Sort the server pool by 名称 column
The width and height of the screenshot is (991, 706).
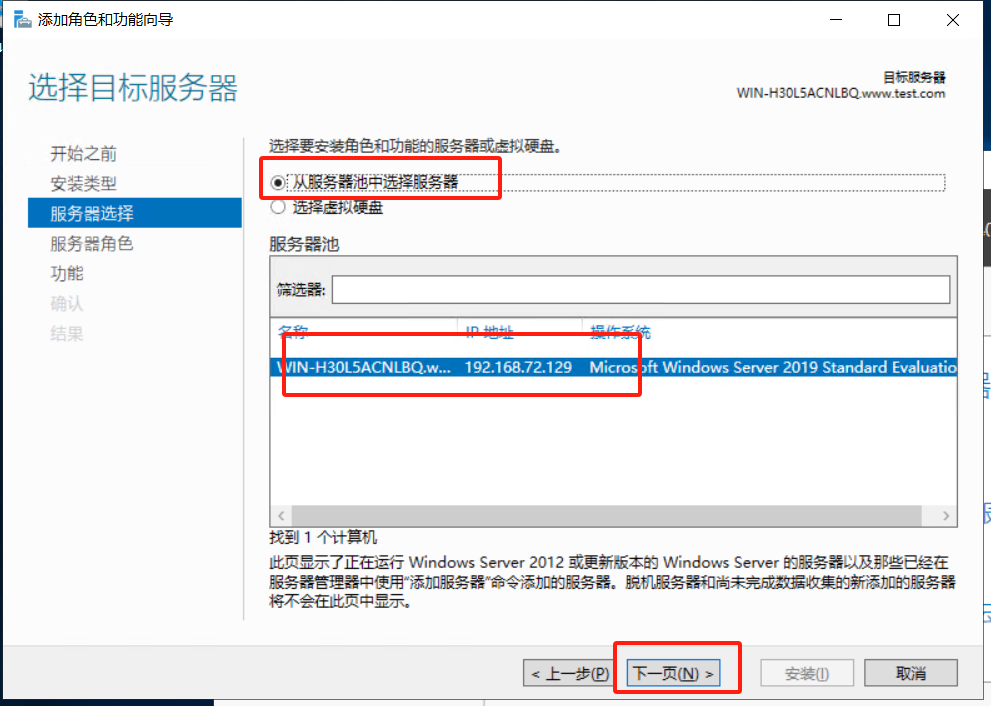point(293,331)
